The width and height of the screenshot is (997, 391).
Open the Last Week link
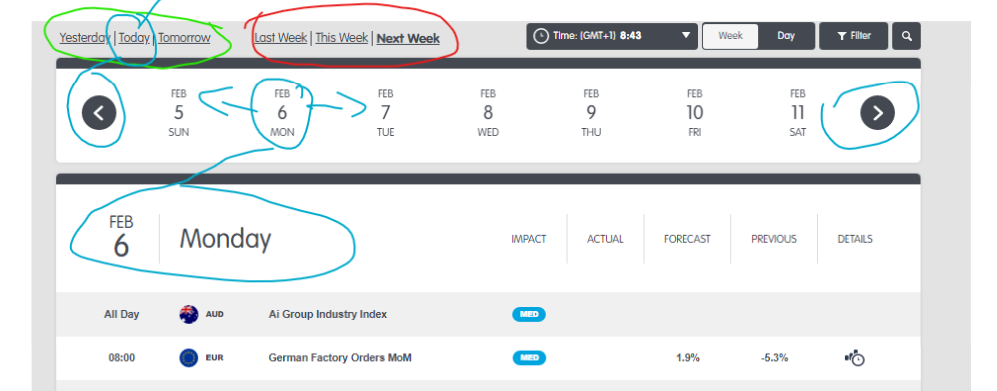point(281,38)
